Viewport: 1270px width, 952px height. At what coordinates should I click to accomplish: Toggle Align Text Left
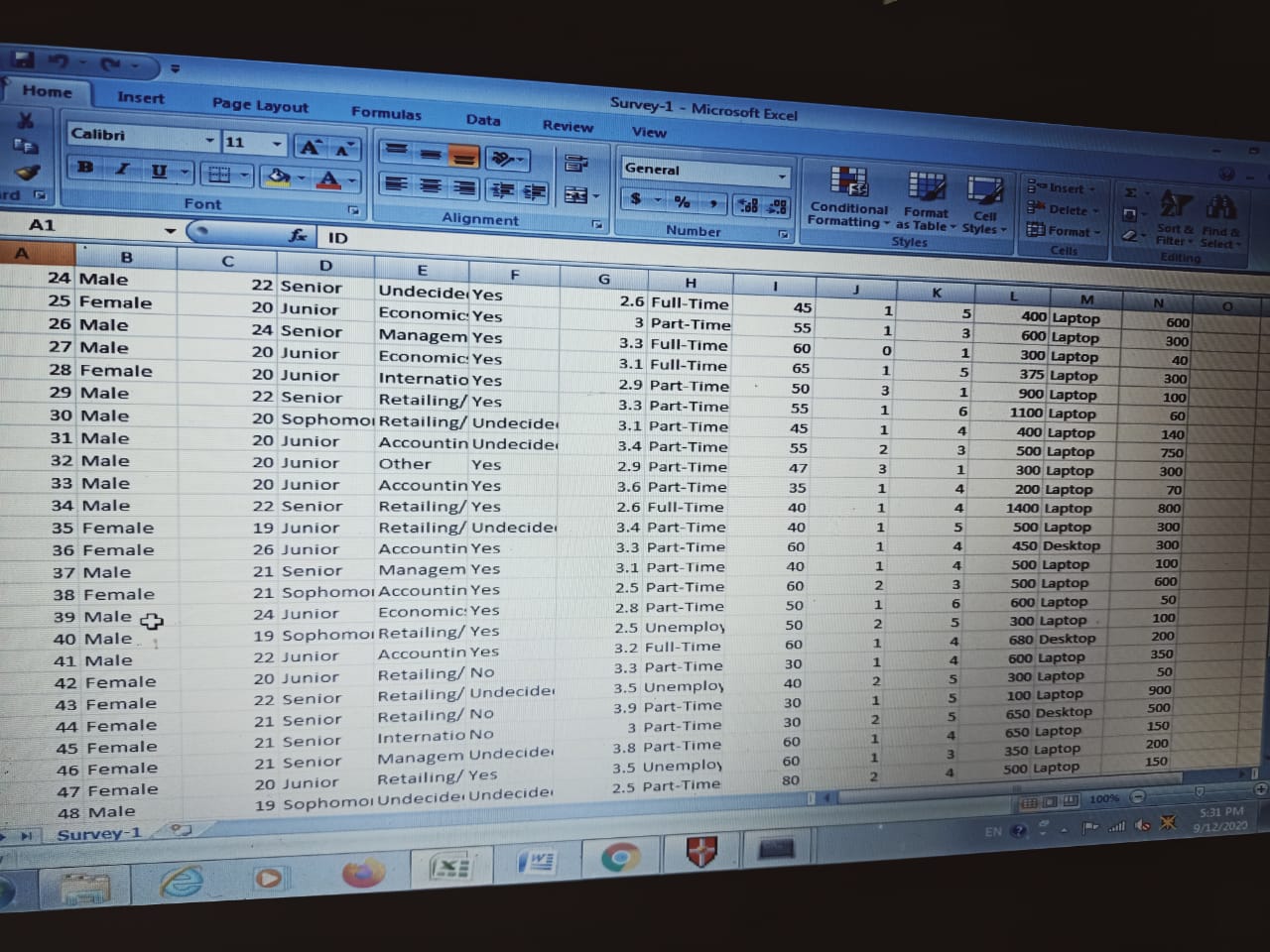[396, 183]
